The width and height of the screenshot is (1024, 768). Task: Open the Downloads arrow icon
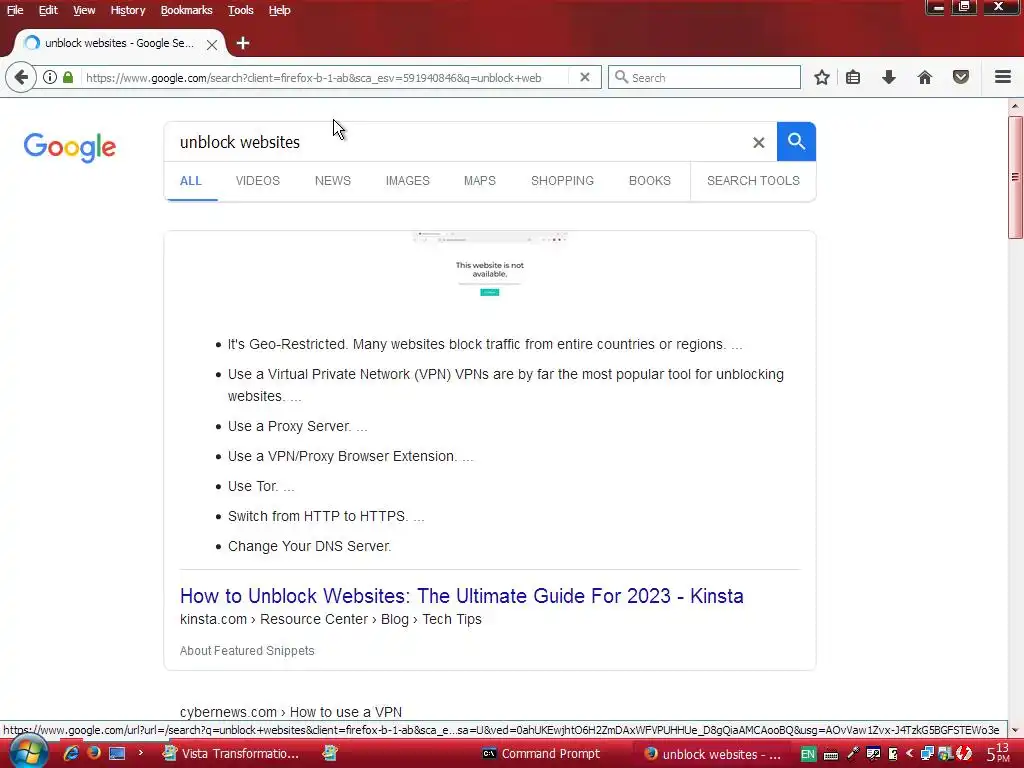point(889,78)
